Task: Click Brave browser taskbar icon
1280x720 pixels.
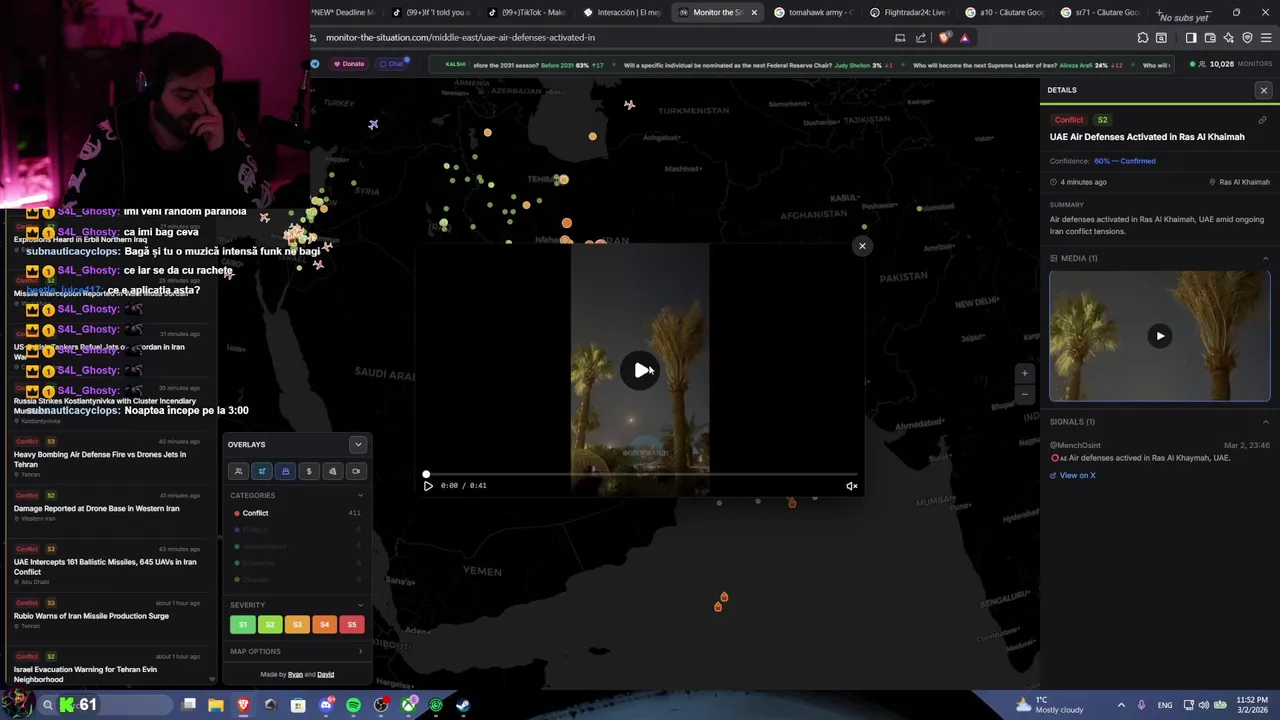Action: click(243, 705)
